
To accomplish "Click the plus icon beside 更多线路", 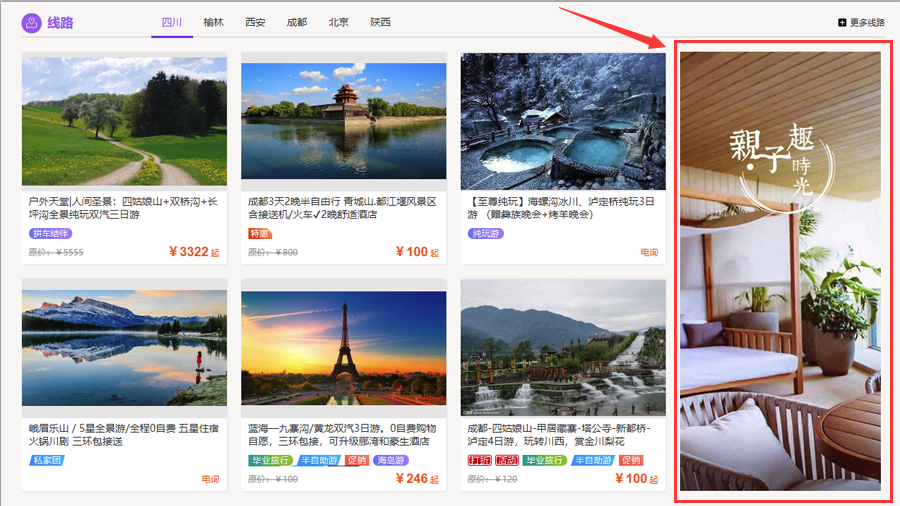I will coord(842,22).
